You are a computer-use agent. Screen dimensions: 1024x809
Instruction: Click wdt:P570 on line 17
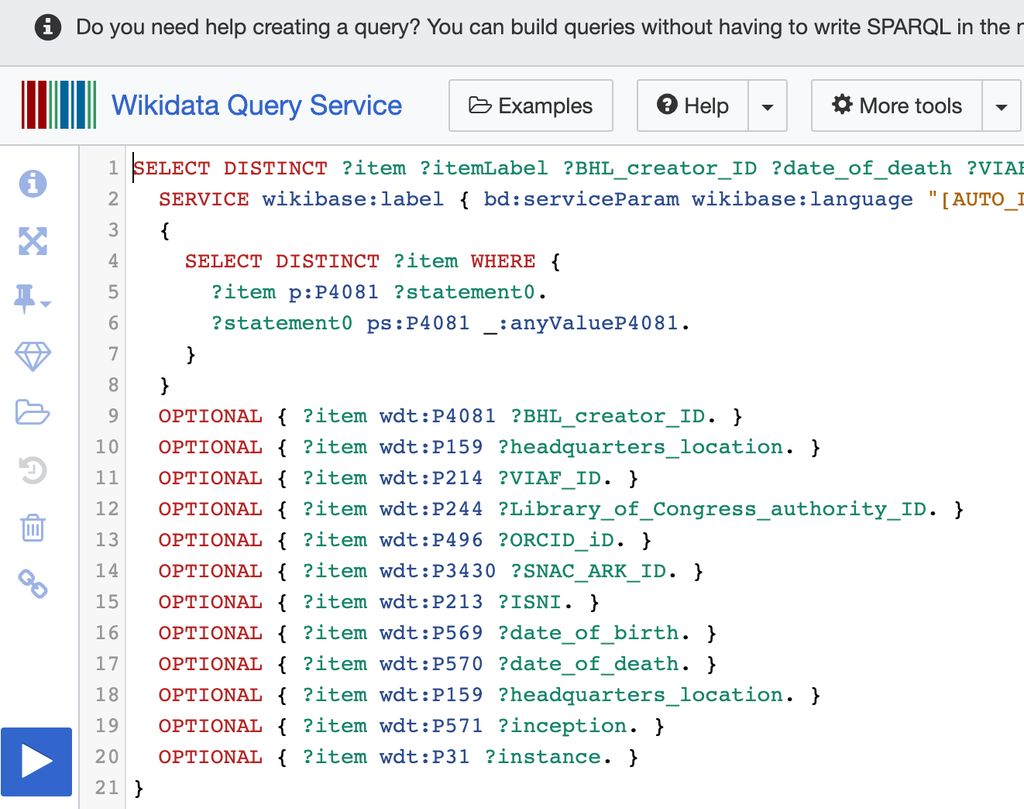[x=431, y=664]
